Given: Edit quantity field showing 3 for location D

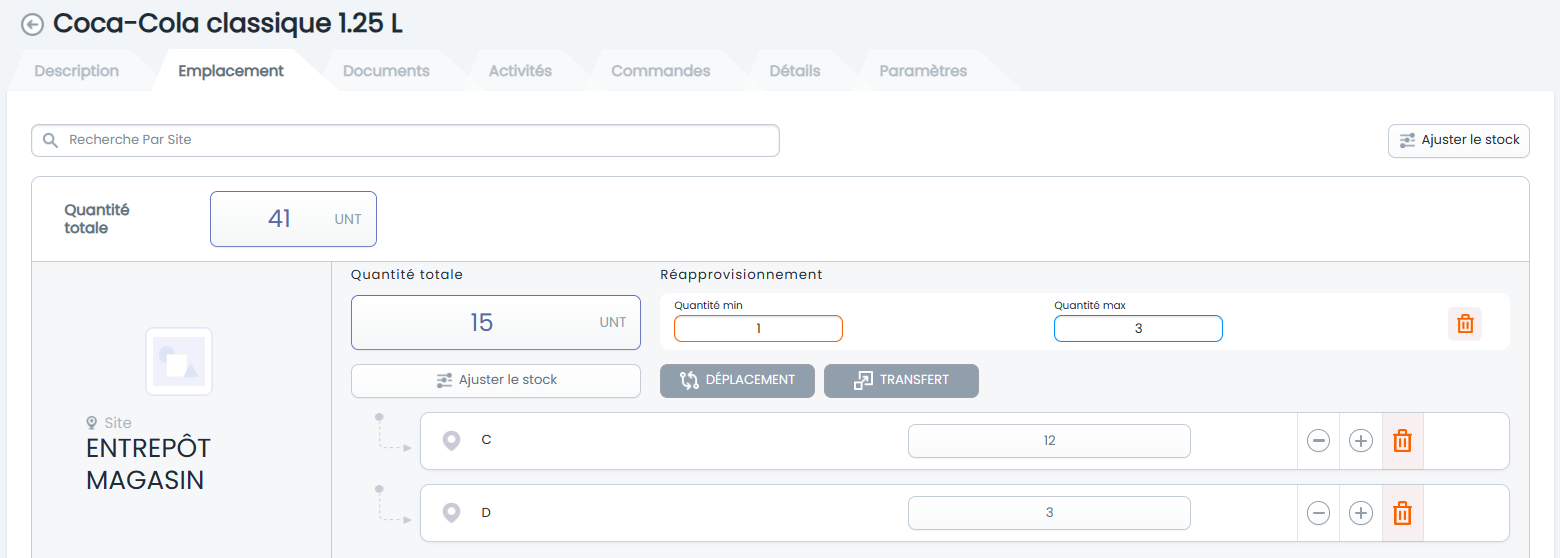Looking at the screenshot, I should [1049, 513].
